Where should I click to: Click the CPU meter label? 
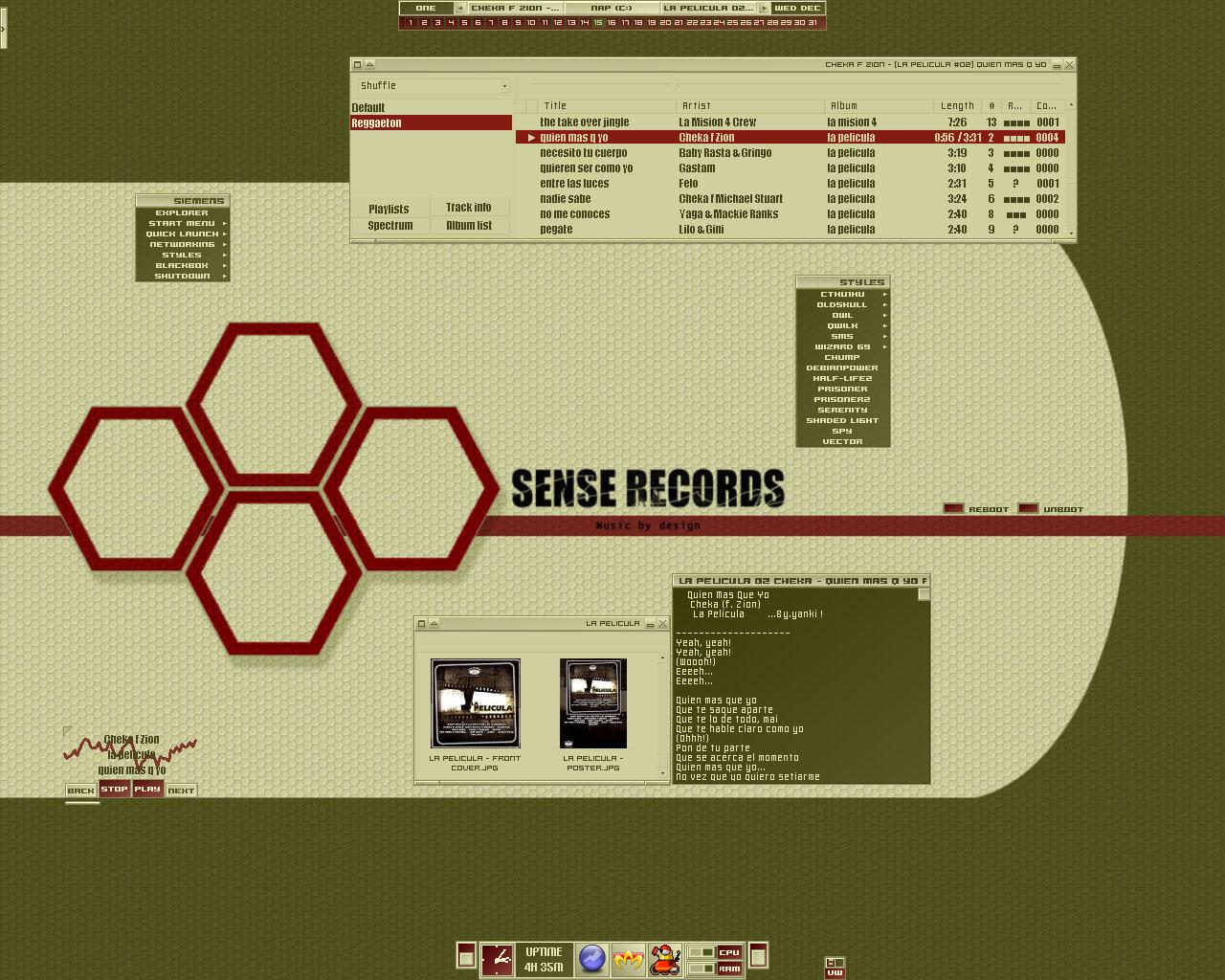pyautogui.click(x=729, y=952)
